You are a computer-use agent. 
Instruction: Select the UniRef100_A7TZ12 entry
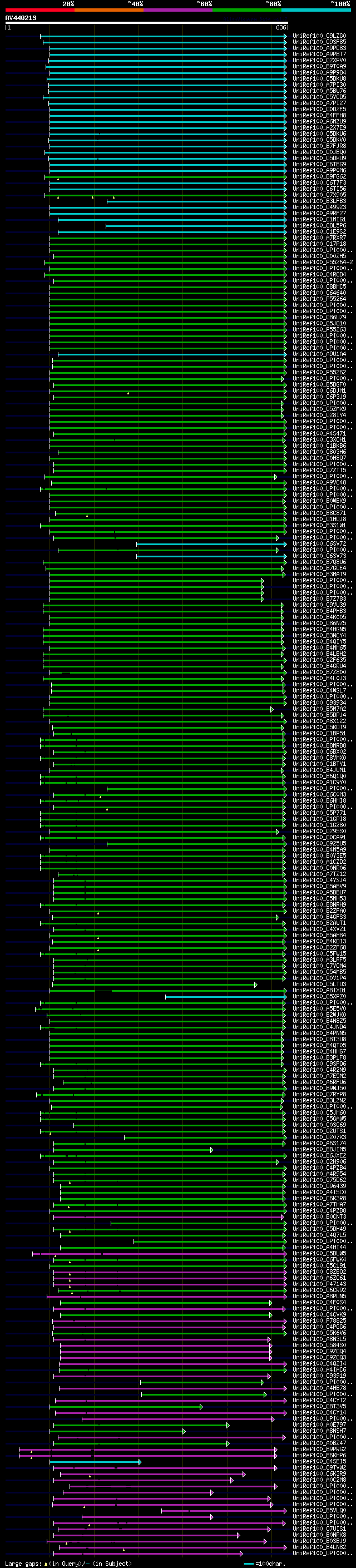pyautogui.click(x=319, y=873)
